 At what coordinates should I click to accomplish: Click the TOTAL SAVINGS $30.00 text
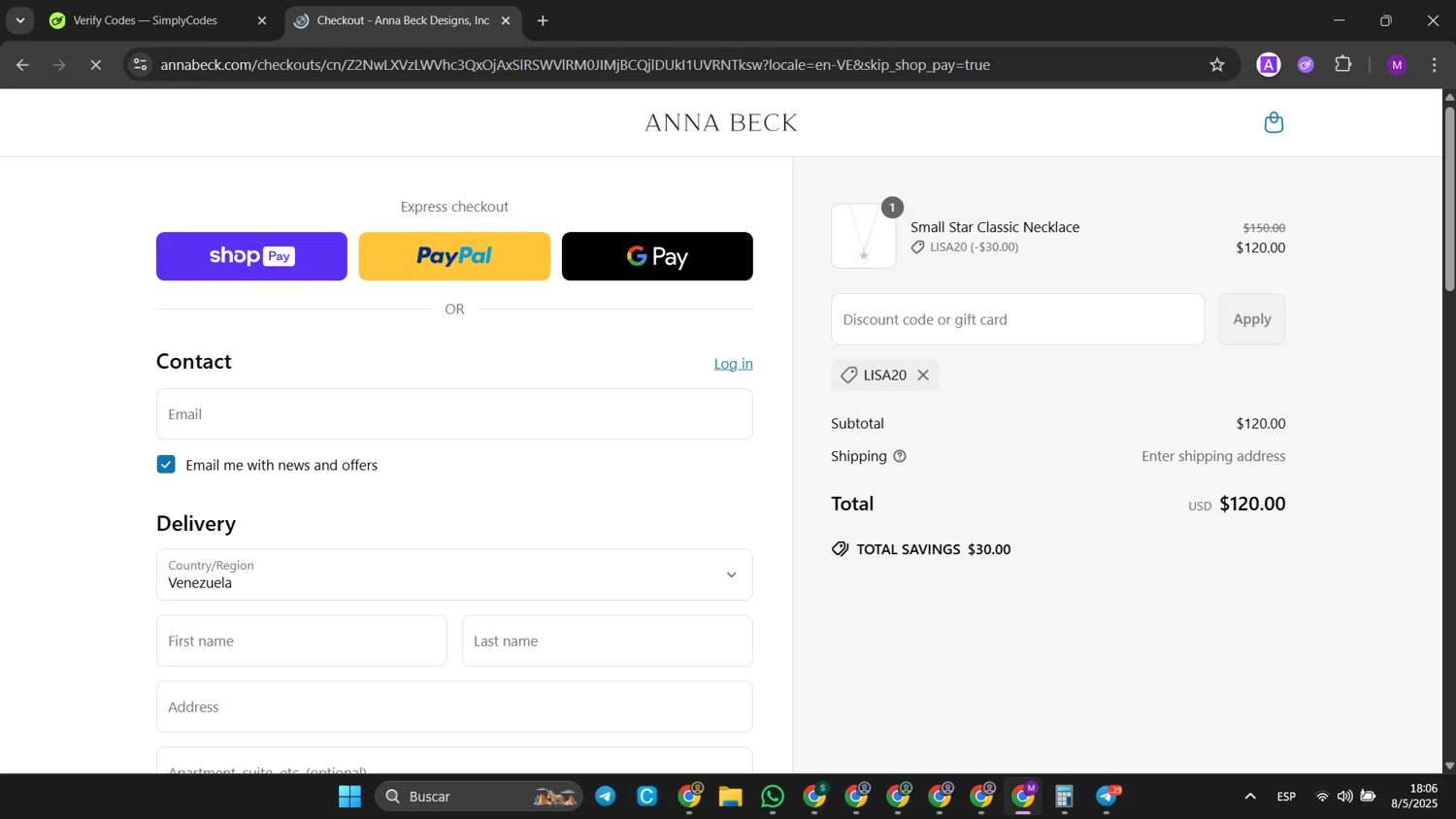point(934,549)
